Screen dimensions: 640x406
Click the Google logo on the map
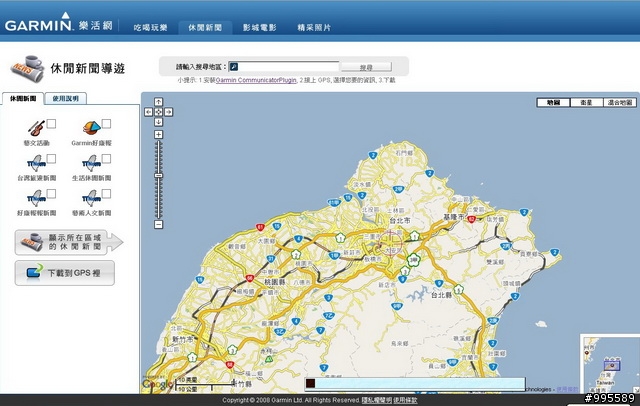click(158, 384)
